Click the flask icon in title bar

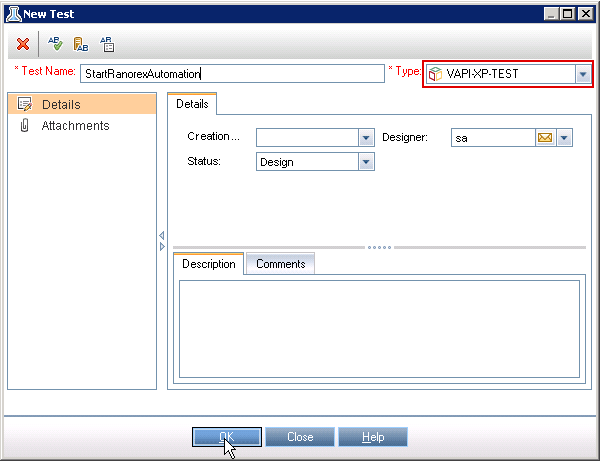(x=13, y=14)
